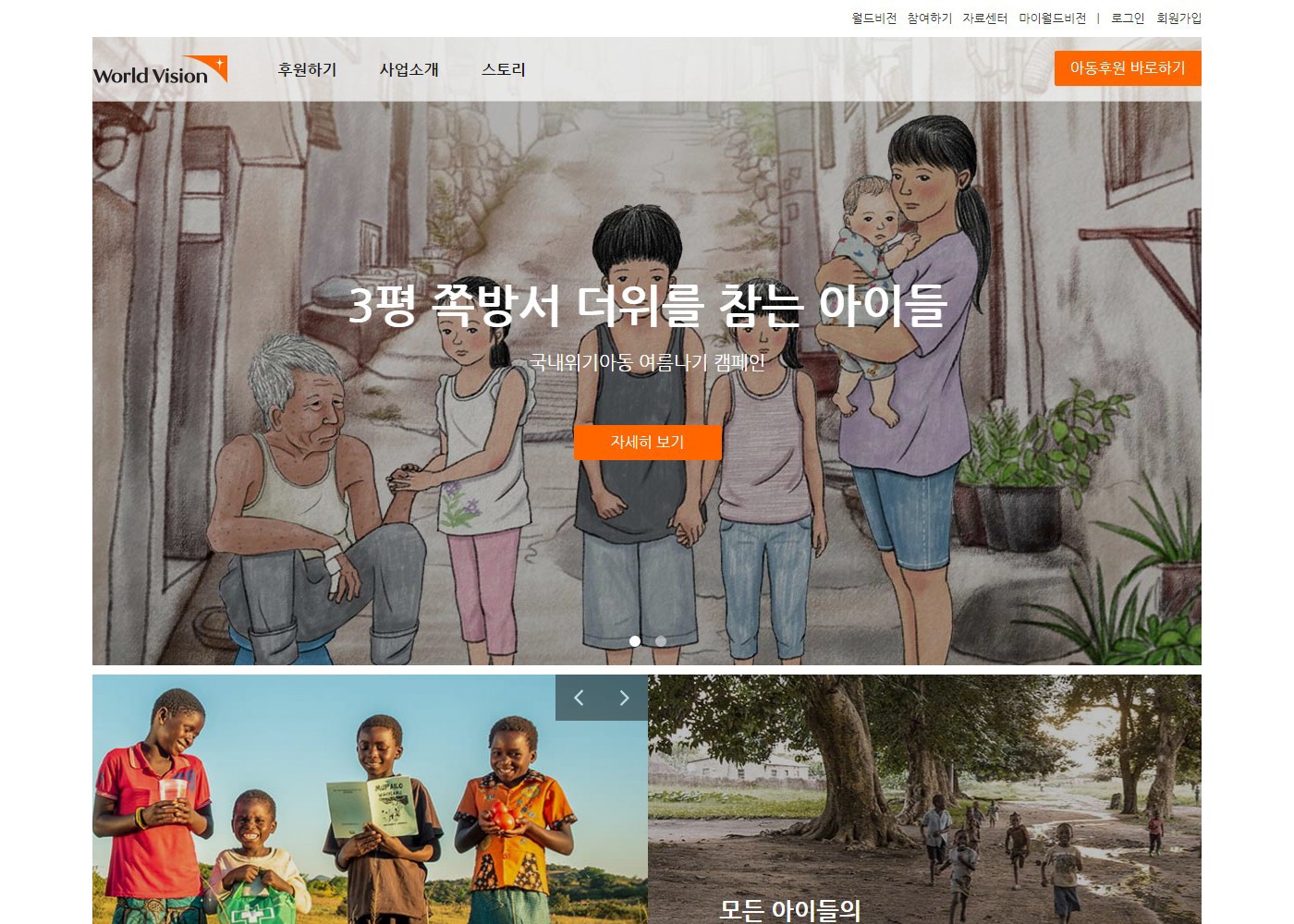Click the 자세히 보기 button
Screen dimensions: 1294x924
(647, 443)
